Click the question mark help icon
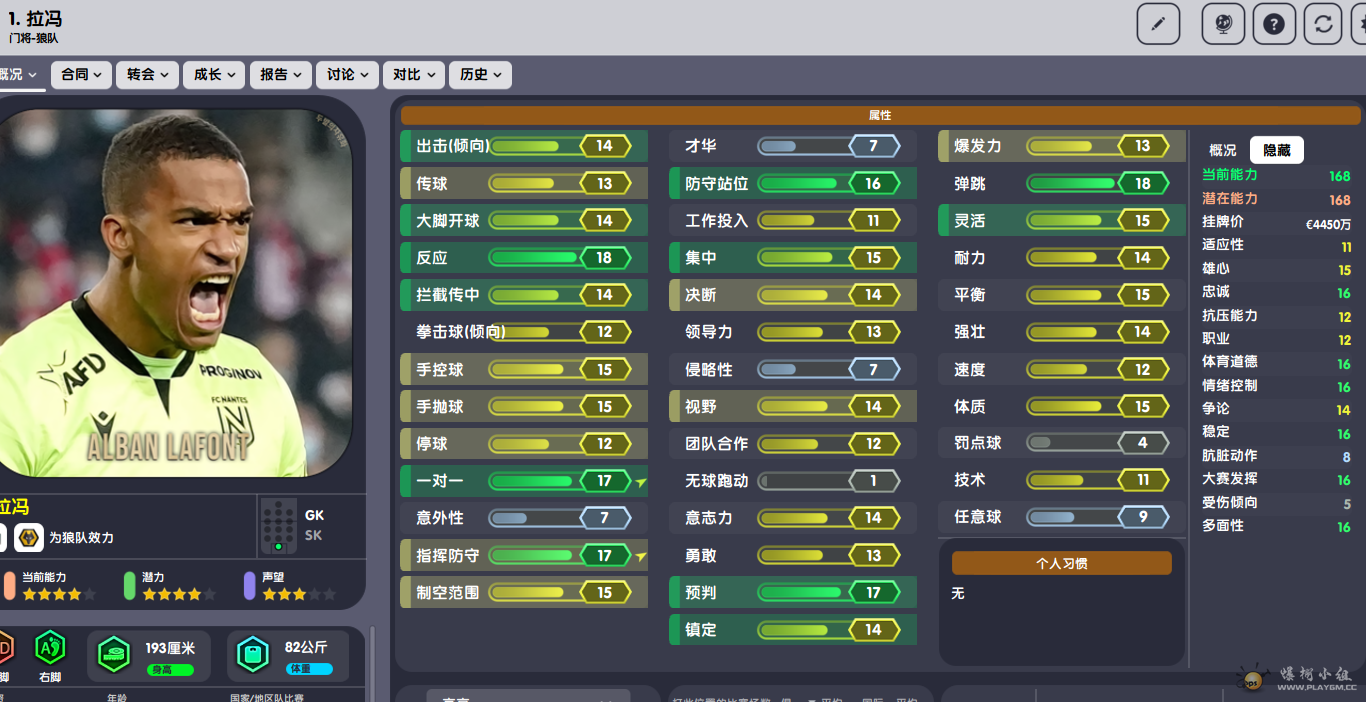Viewport: 1366px width, 702px height. click(x=1273, y=24)
